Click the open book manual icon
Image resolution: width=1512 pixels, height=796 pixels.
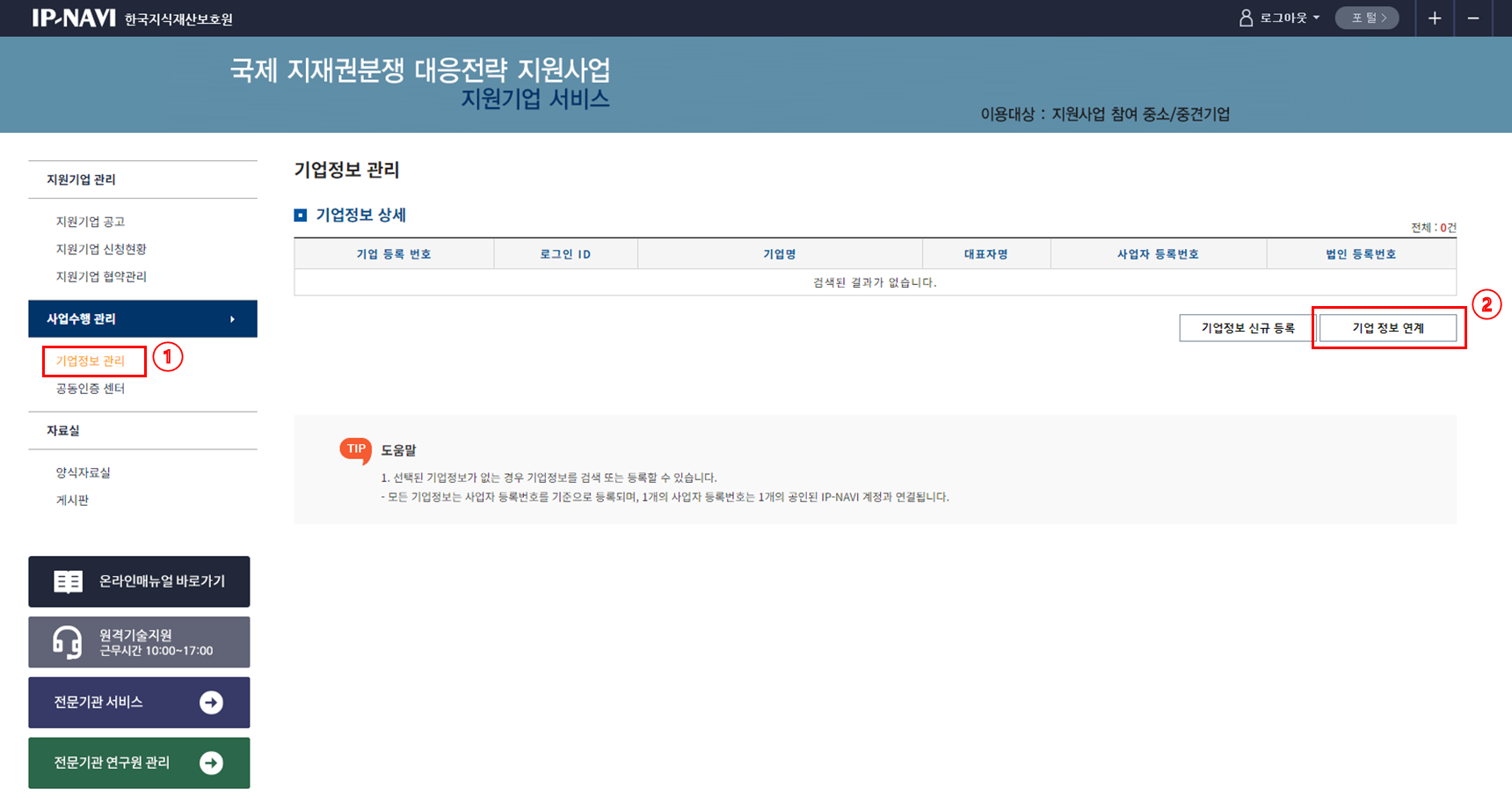coord(68,581)
